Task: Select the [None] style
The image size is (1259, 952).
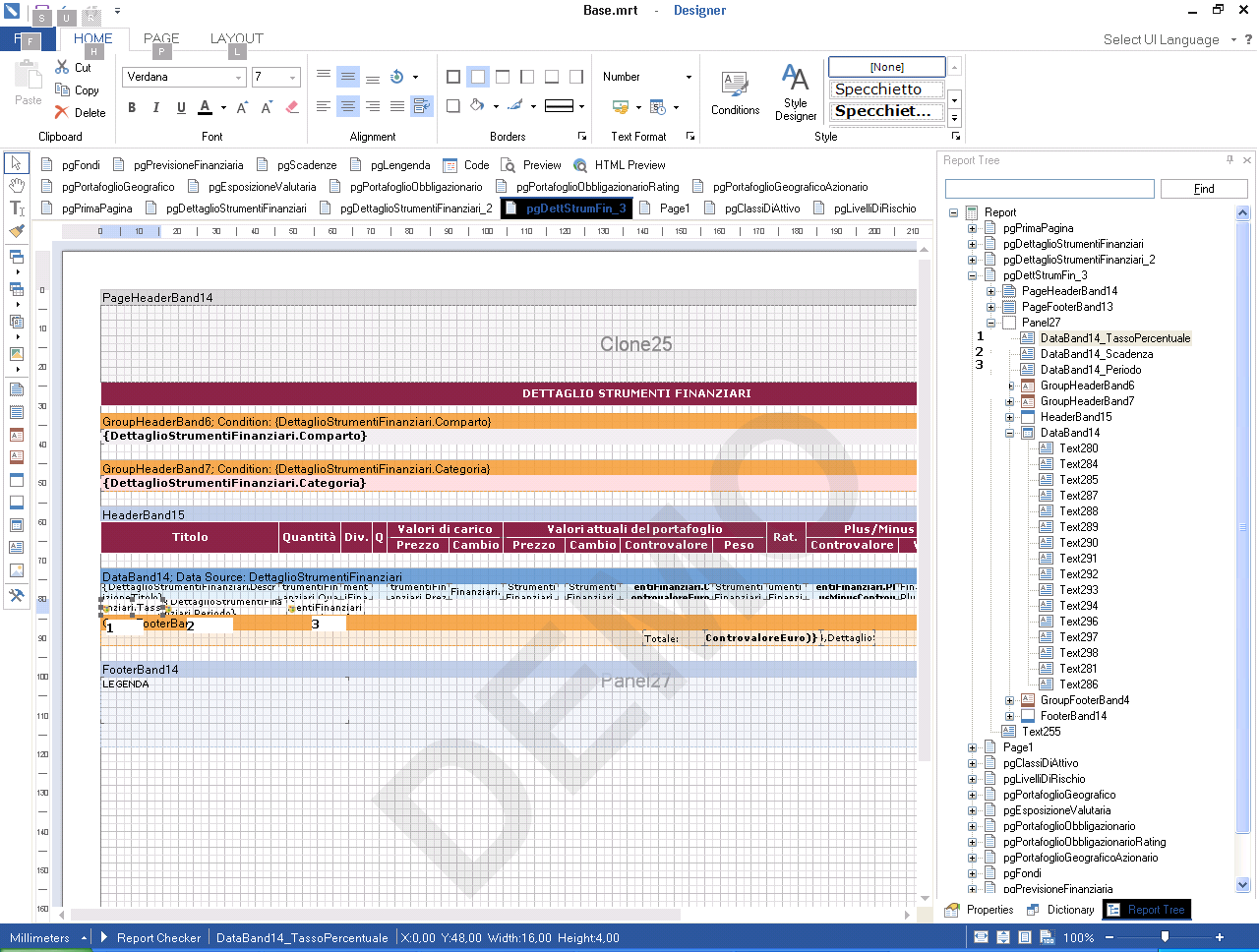Action: pos(886,67)
